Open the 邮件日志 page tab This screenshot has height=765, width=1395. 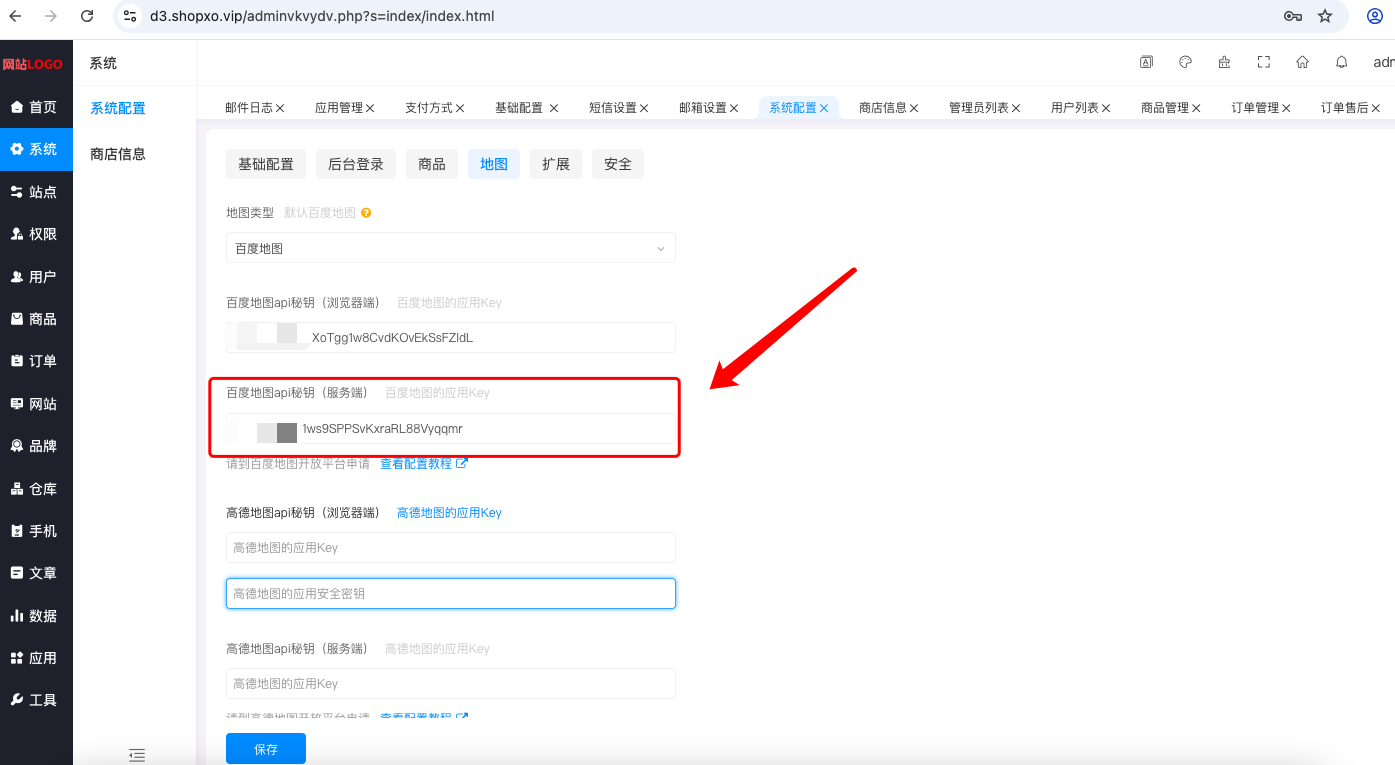[249, 108]
